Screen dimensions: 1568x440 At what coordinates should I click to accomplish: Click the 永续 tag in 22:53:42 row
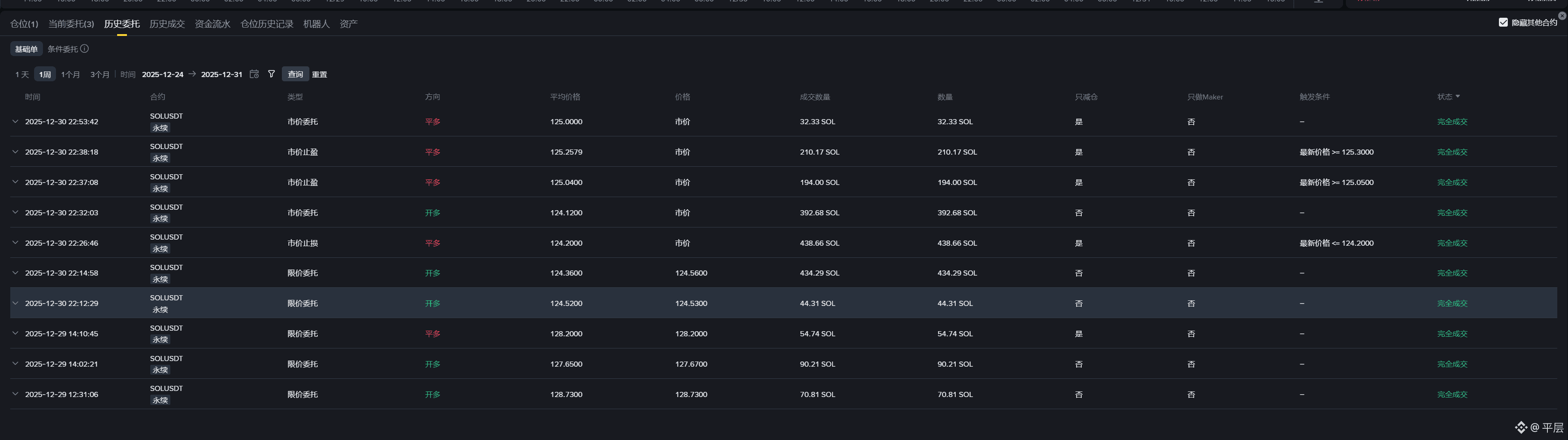[160, 128]
